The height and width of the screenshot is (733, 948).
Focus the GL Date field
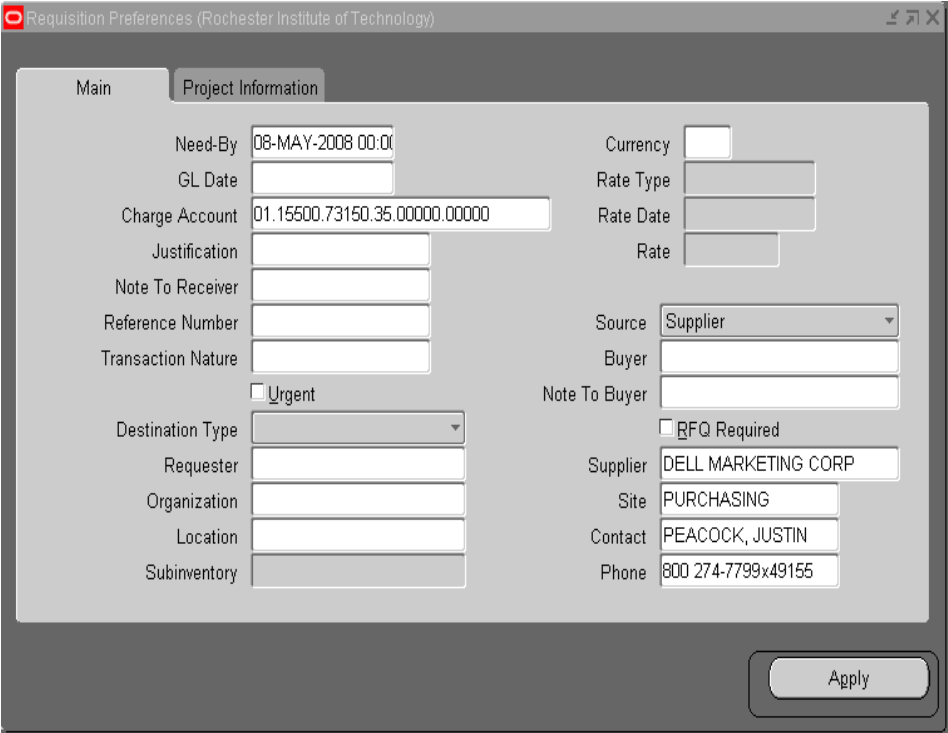click(x=322, y=179)
